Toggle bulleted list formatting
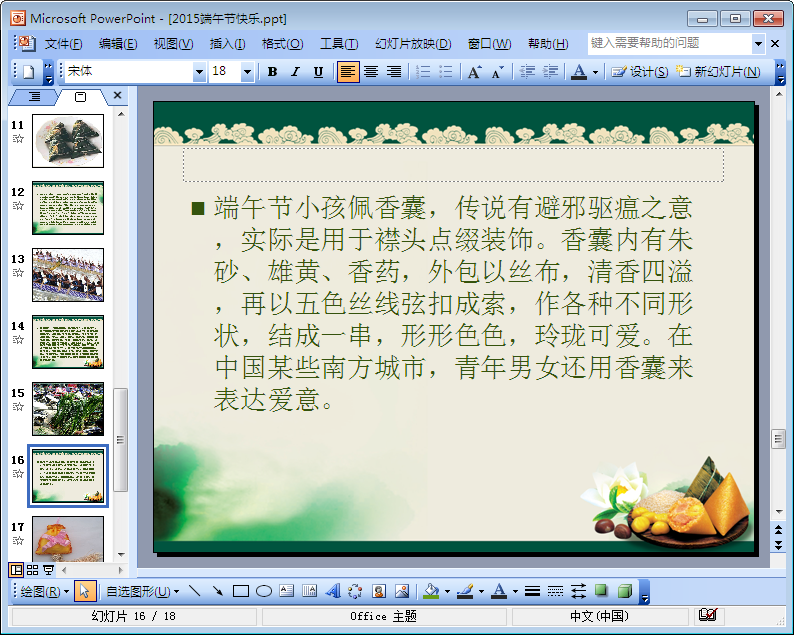The image size is (794, 635). tap(446, 72)
